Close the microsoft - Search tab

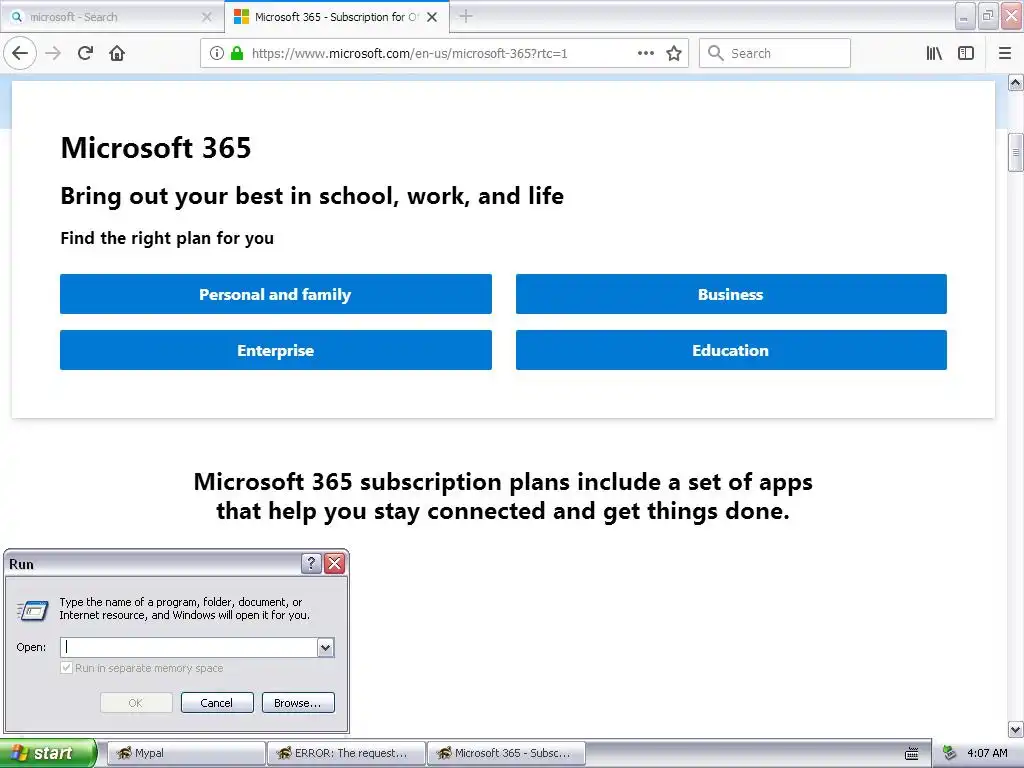[x=207, y=17]
